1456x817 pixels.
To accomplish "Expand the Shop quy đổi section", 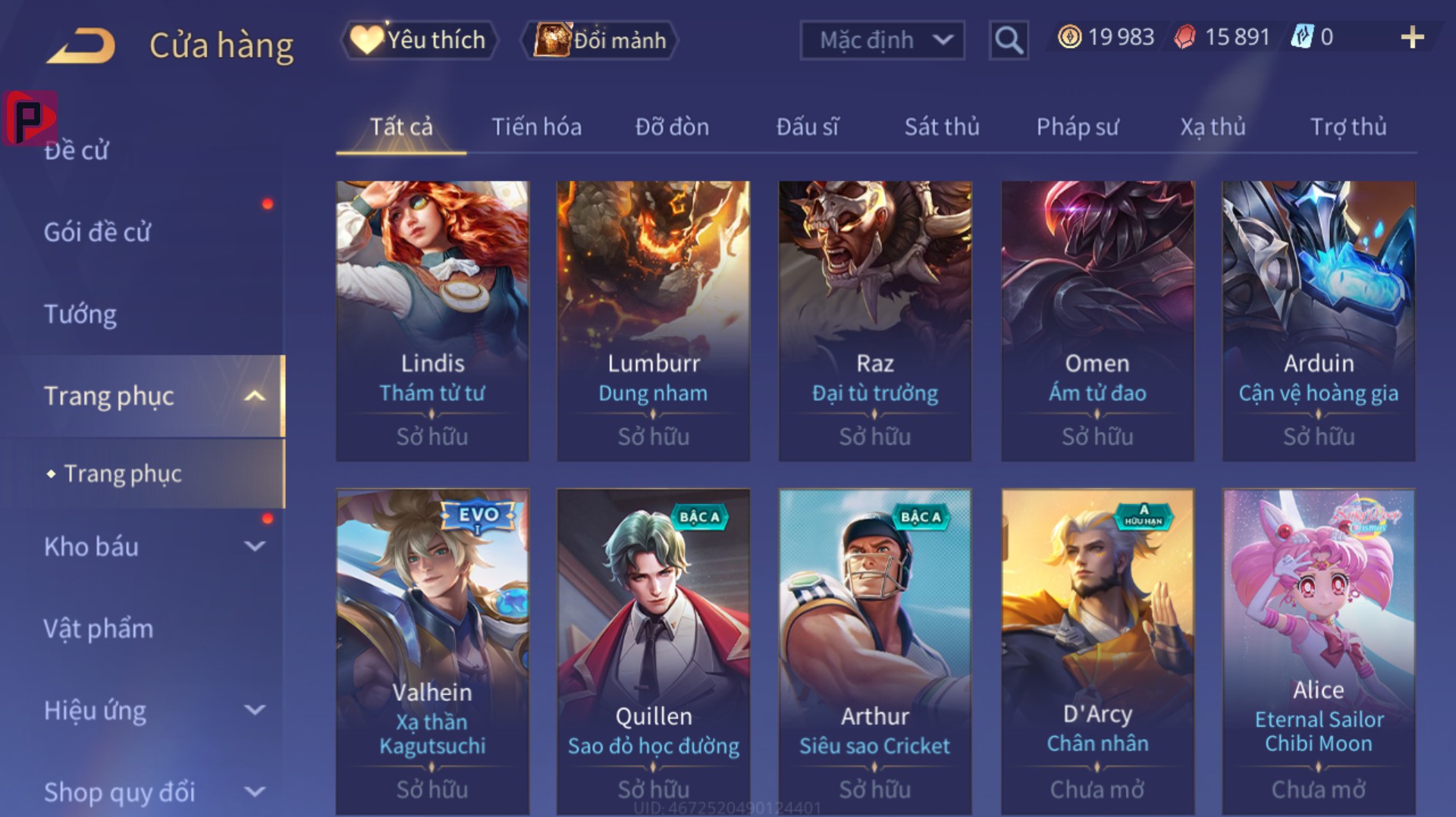I will (256, 792).
